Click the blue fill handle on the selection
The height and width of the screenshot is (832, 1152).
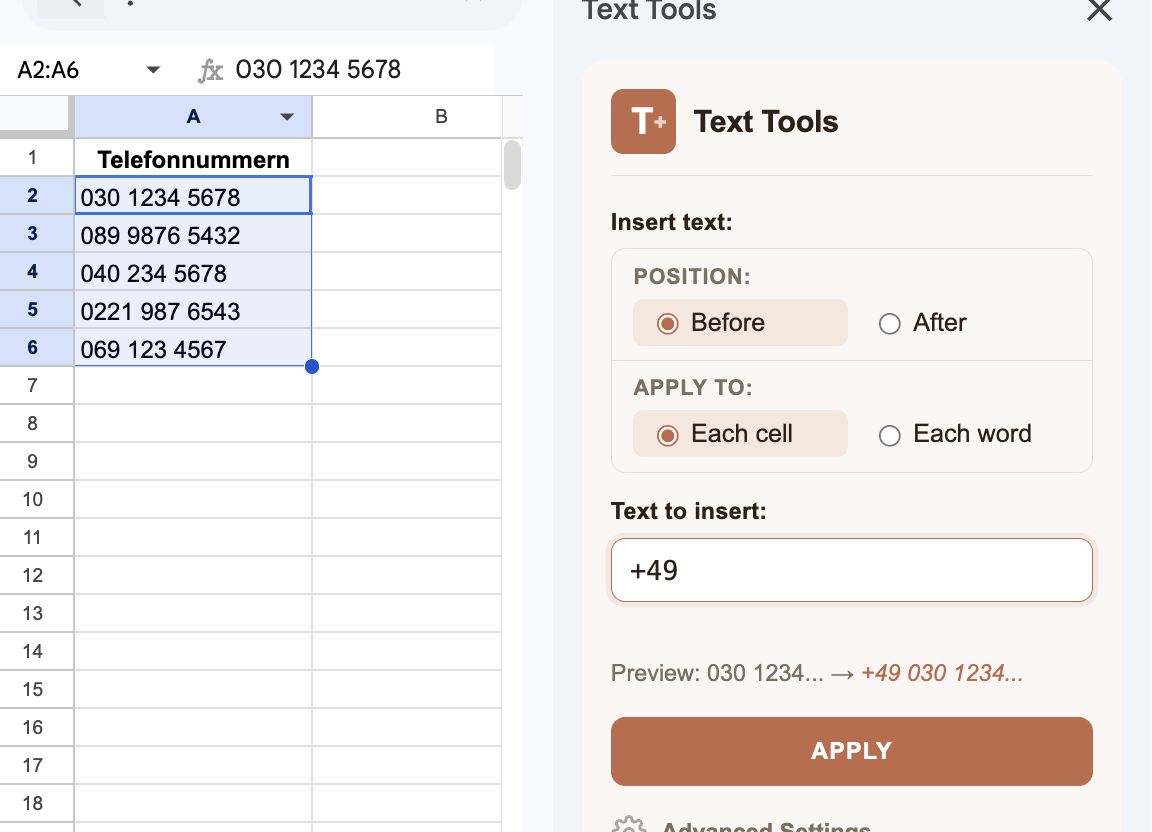pyautogui.click(x=311, y=367)
